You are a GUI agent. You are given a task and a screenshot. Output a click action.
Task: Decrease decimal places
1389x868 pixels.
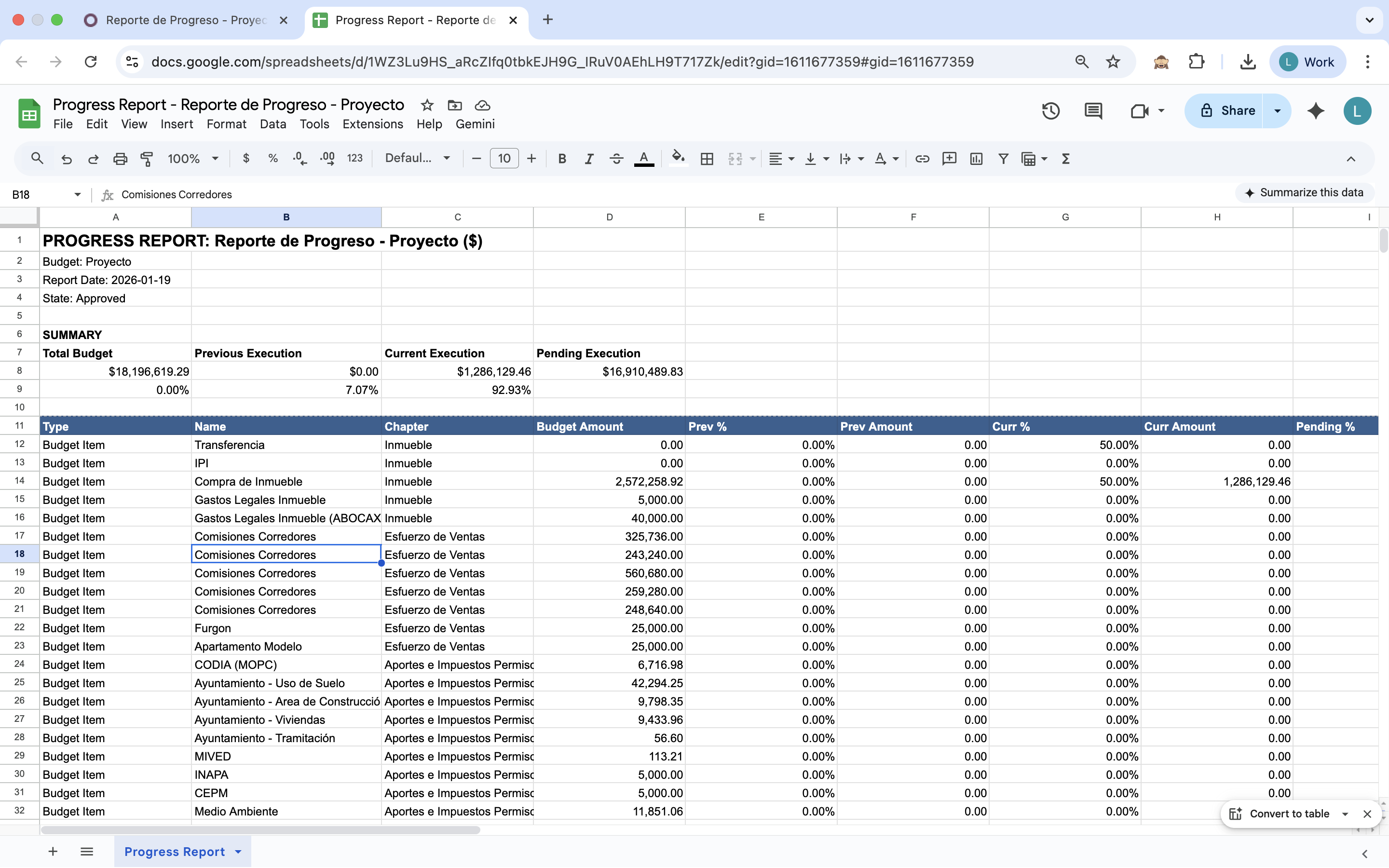tap(298, 159)
